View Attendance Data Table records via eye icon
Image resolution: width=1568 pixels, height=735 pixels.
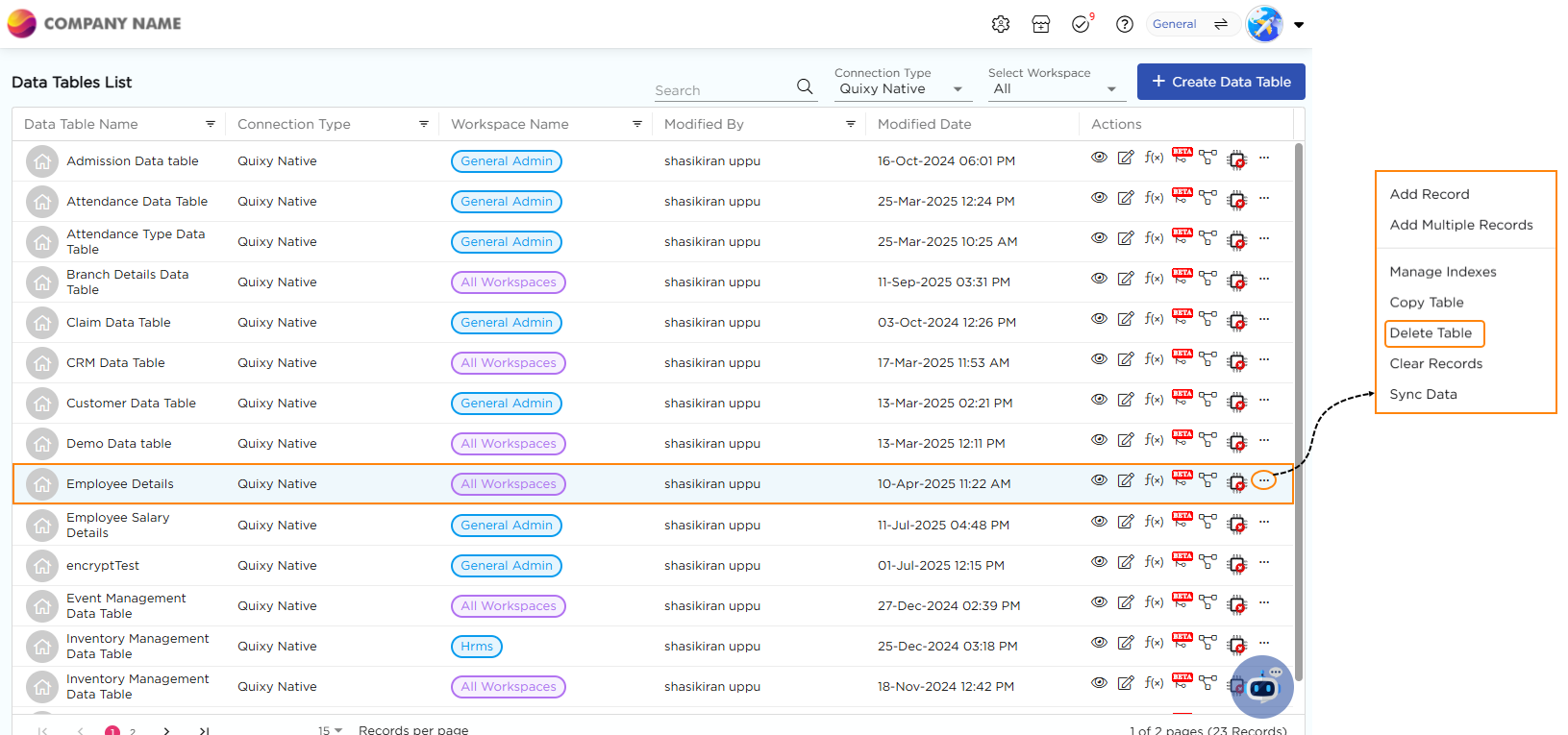coord(1099,198)
